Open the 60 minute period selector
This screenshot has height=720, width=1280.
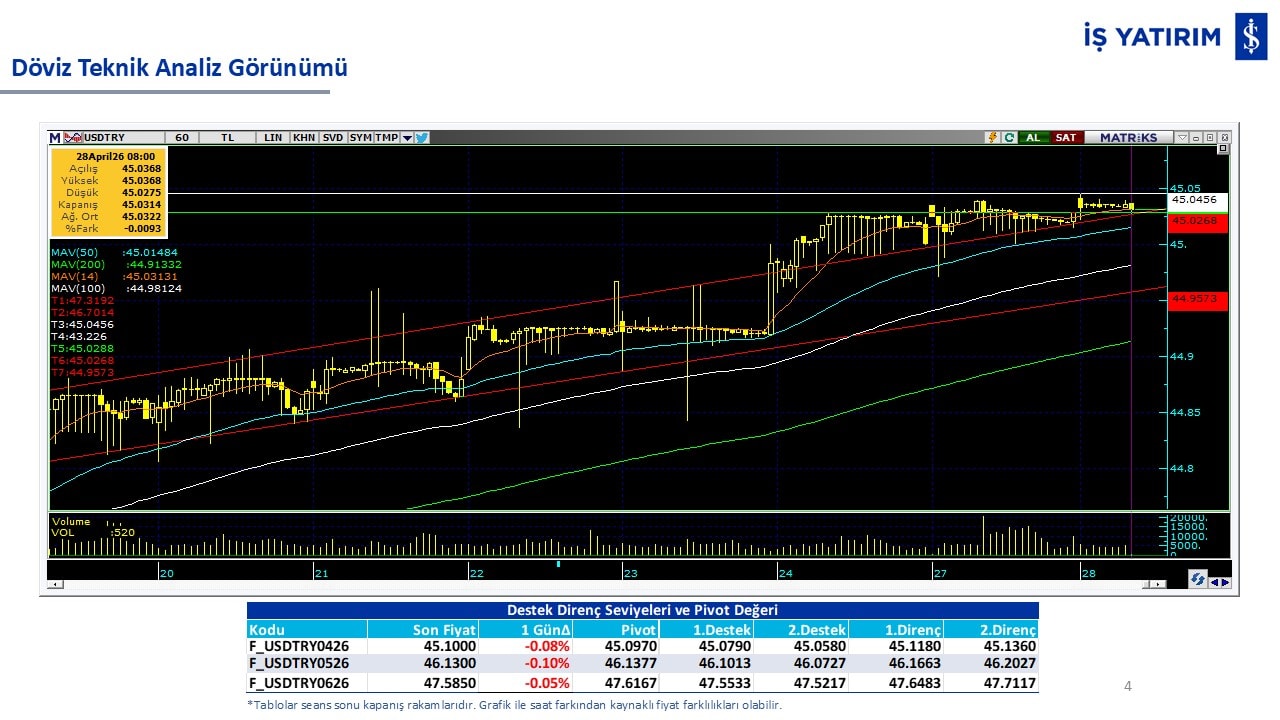pos(181,138)
